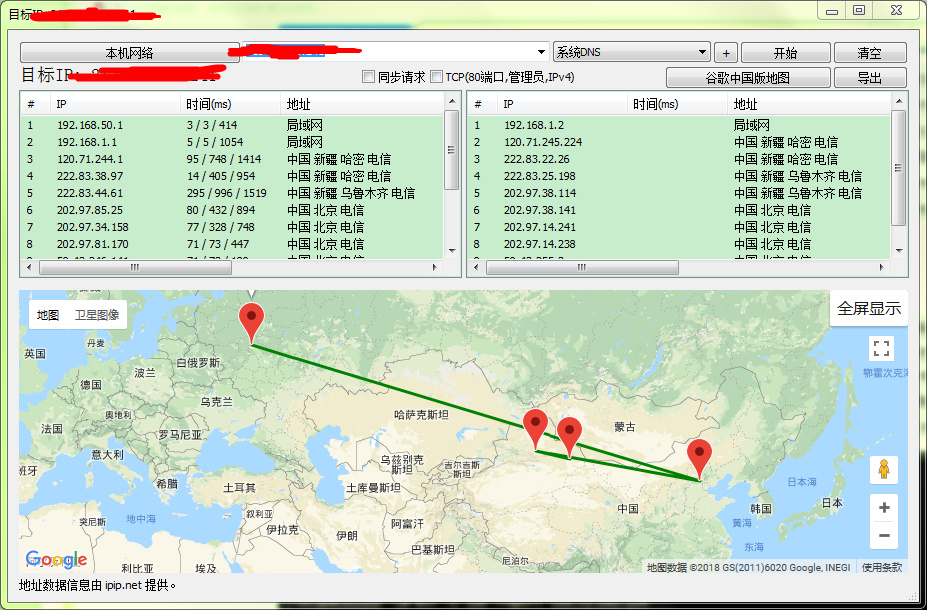
Task: Select the Urumqi marker, western Xinjiang pin
Action: pyautogui.click(x=536, y=429)
